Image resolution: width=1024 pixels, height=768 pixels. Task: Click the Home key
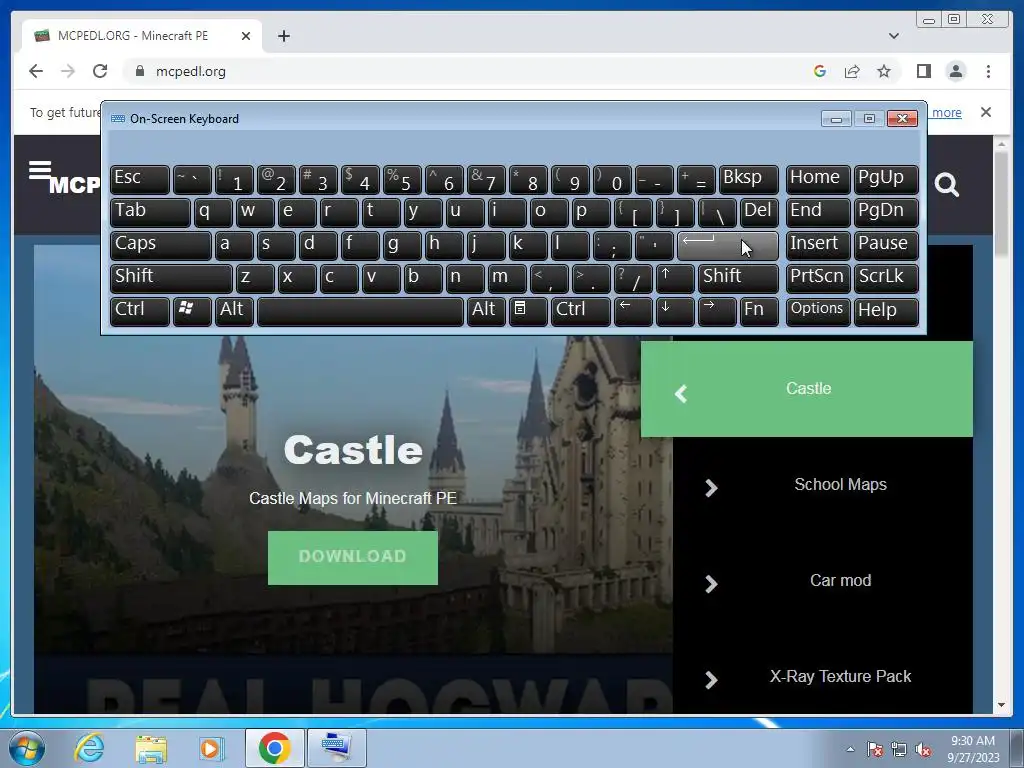(818, 179)
